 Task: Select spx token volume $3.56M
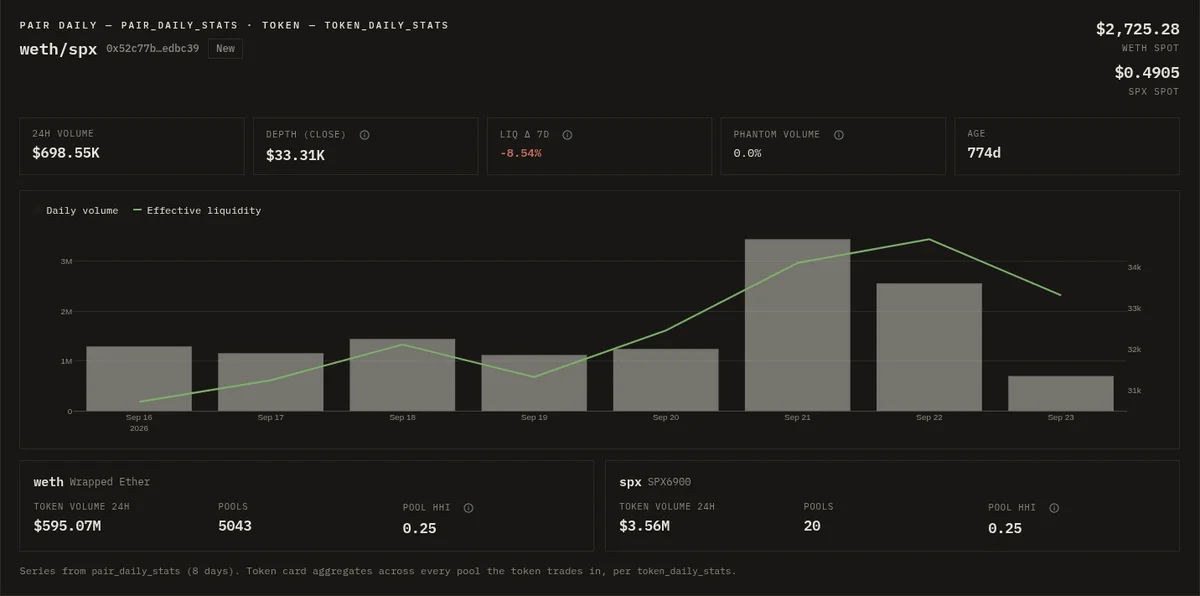(x=644, y=525)
